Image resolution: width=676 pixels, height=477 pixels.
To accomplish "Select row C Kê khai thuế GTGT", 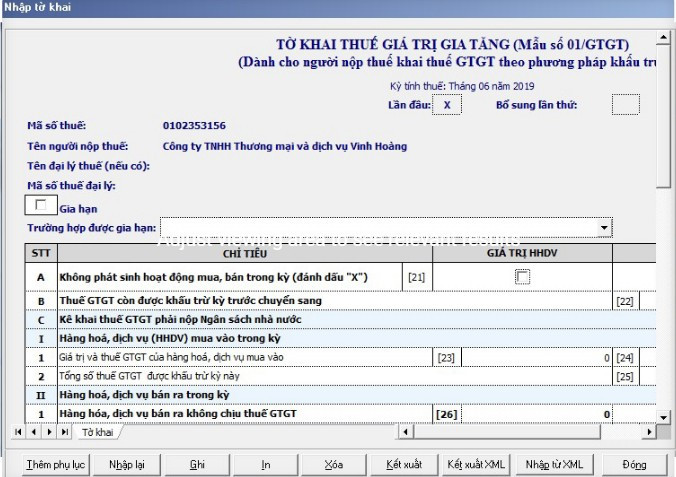I will click(341, 320).
